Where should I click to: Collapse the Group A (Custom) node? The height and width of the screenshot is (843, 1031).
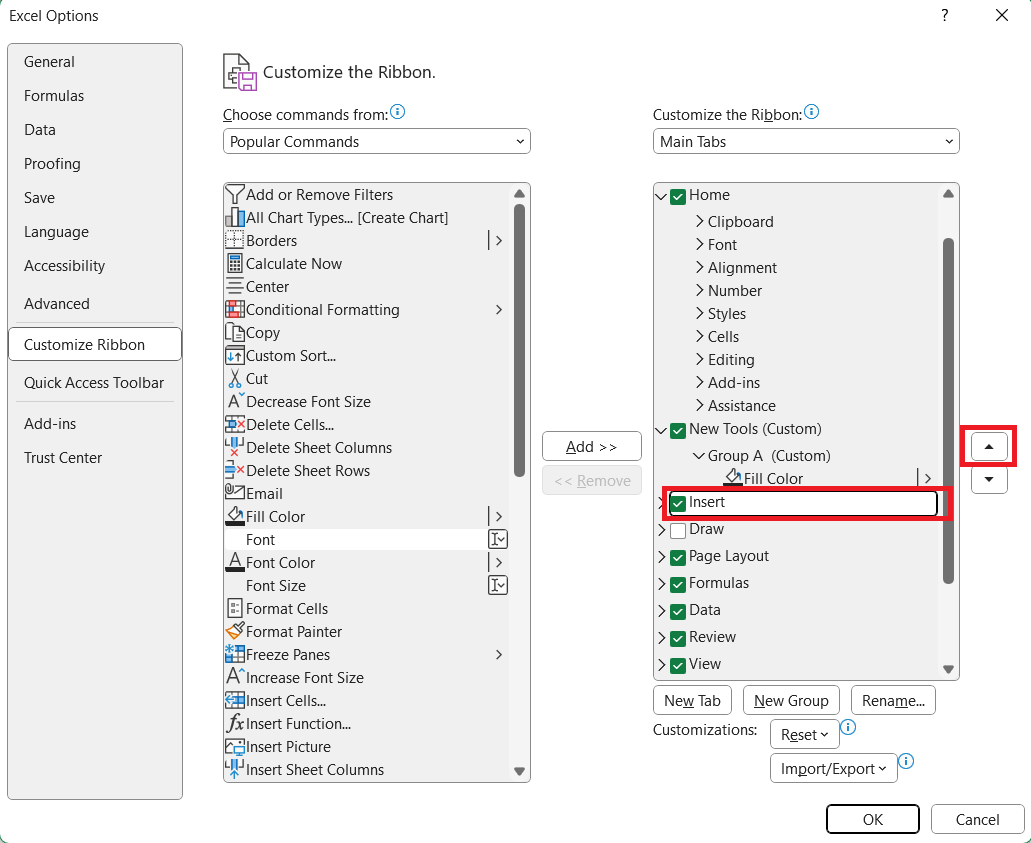tap(699, 456)
